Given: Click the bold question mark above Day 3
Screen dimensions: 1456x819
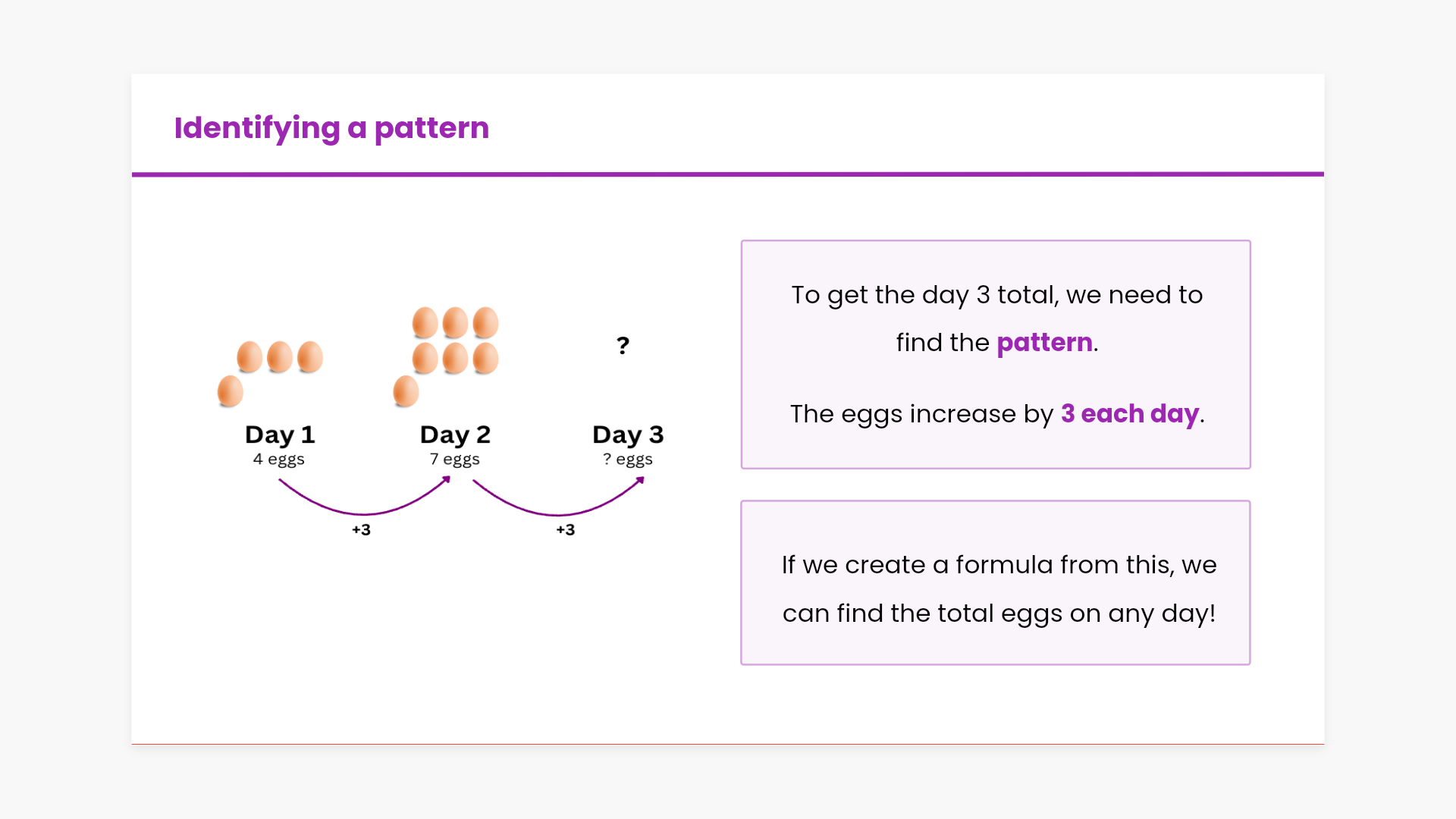Looking at the screenshot, I should pos(623,346).
